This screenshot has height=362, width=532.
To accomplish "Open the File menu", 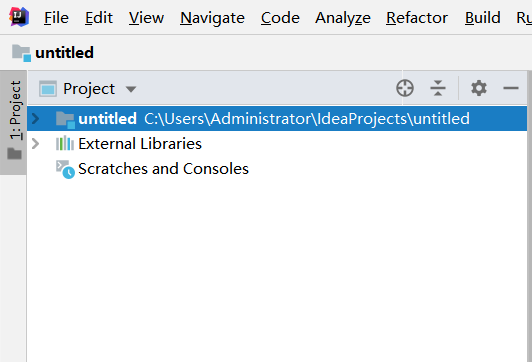I will pyautogui.click(x=56, y=18).
